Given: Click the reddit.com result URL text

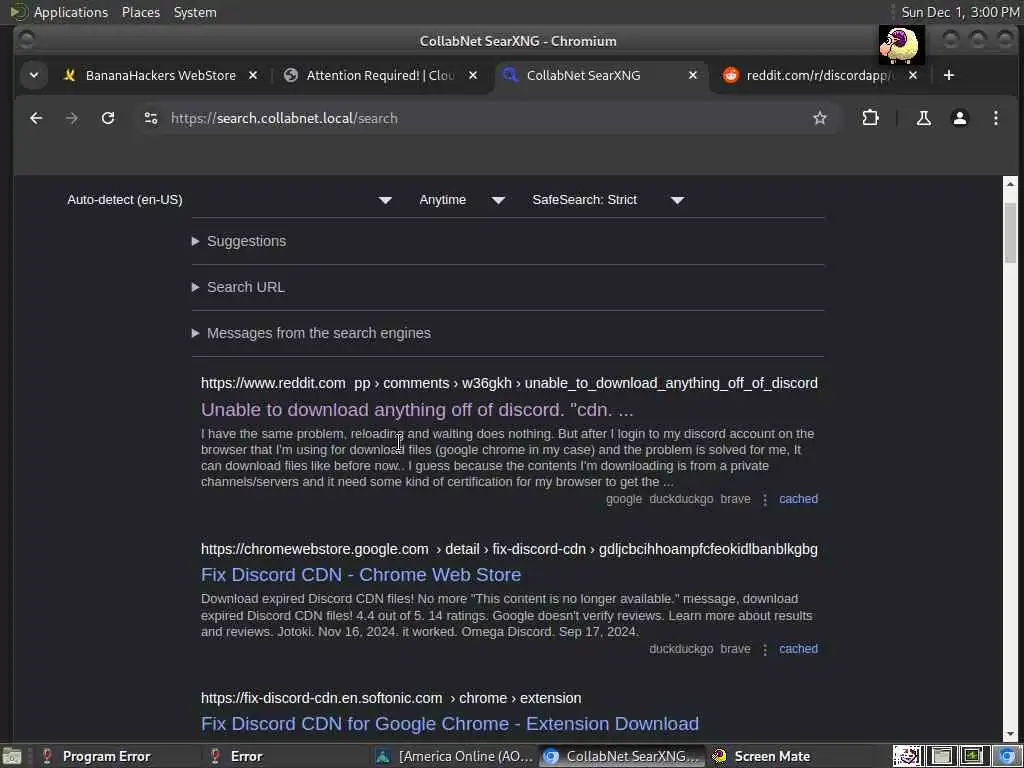Looking at the screenshot, I should coord(509,383).
